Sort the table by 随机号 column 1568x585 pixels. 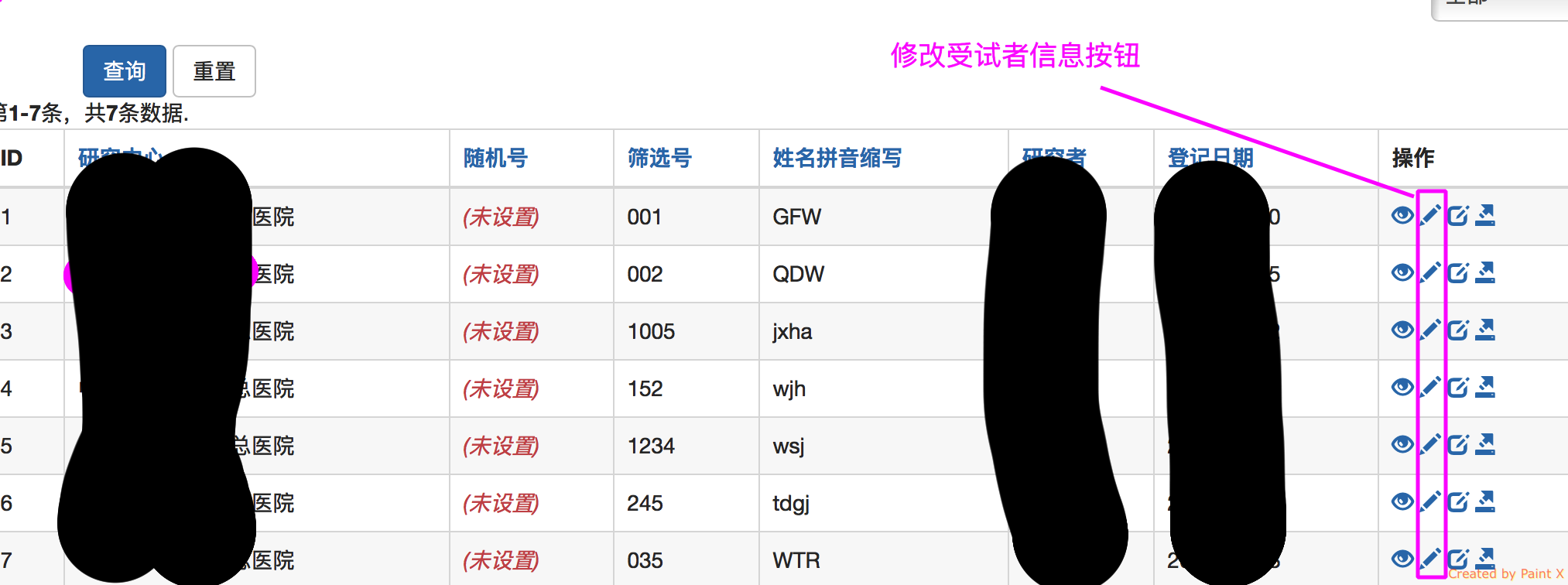(495, 159)
